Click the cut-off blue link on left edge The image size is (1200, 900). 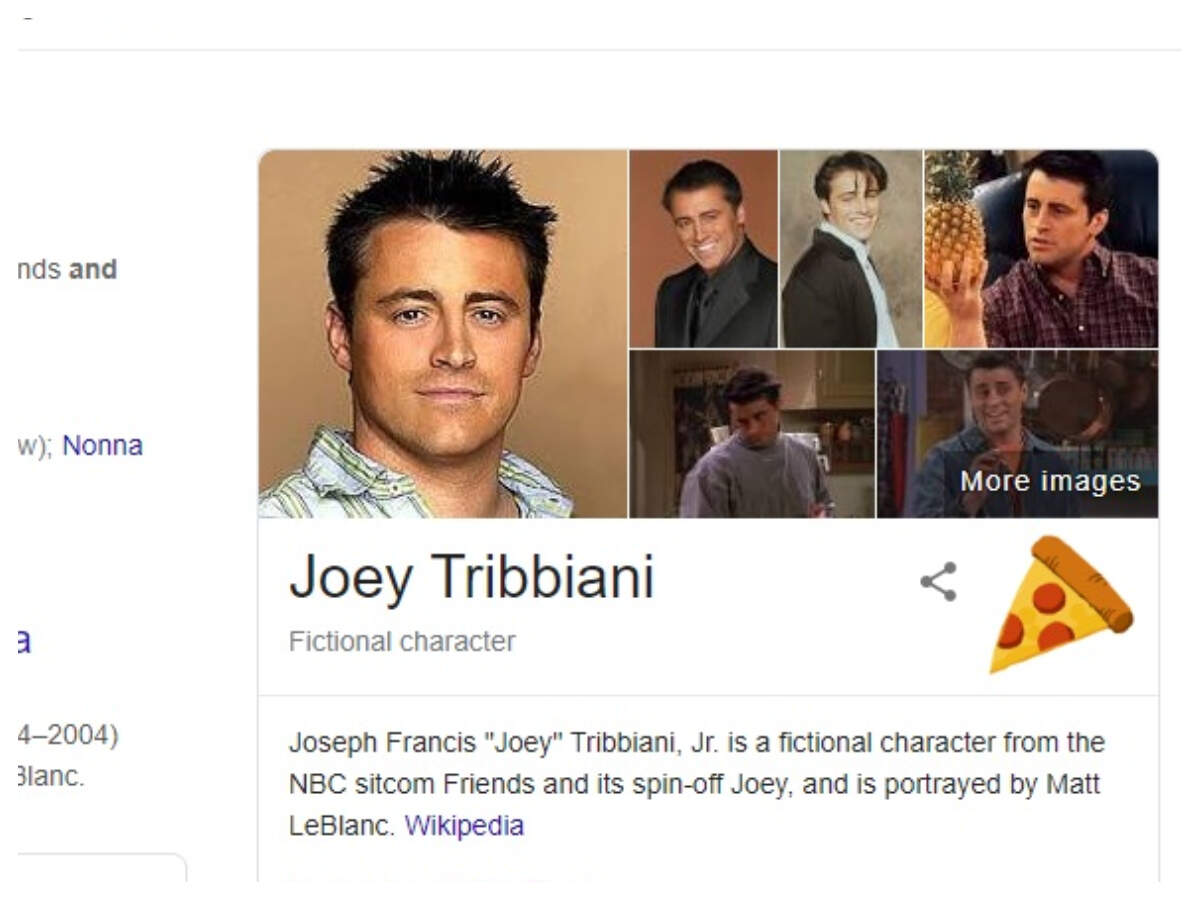(24, 641)
